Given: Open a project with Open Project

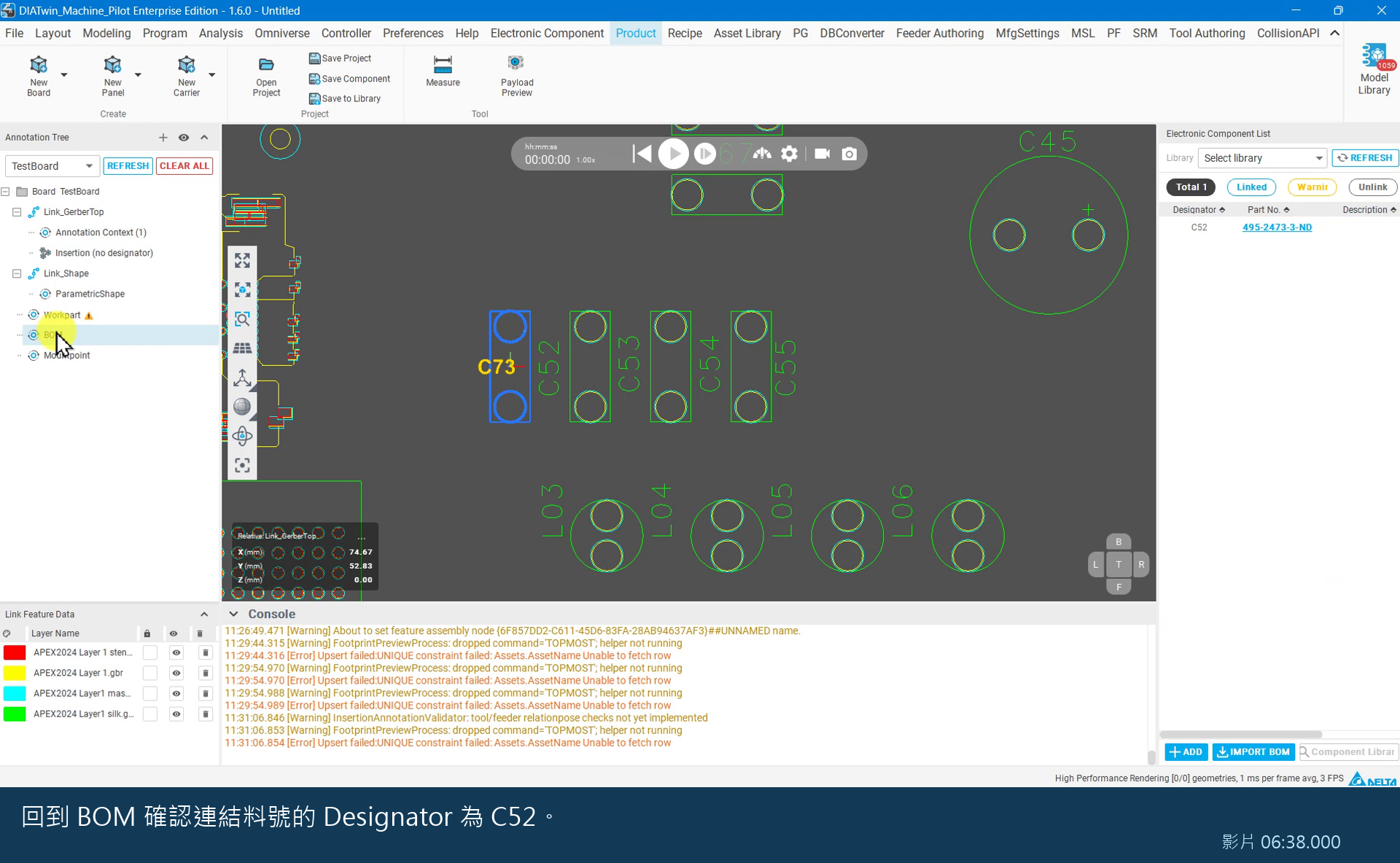Looking at the screenshot, I should pos(266,76).
